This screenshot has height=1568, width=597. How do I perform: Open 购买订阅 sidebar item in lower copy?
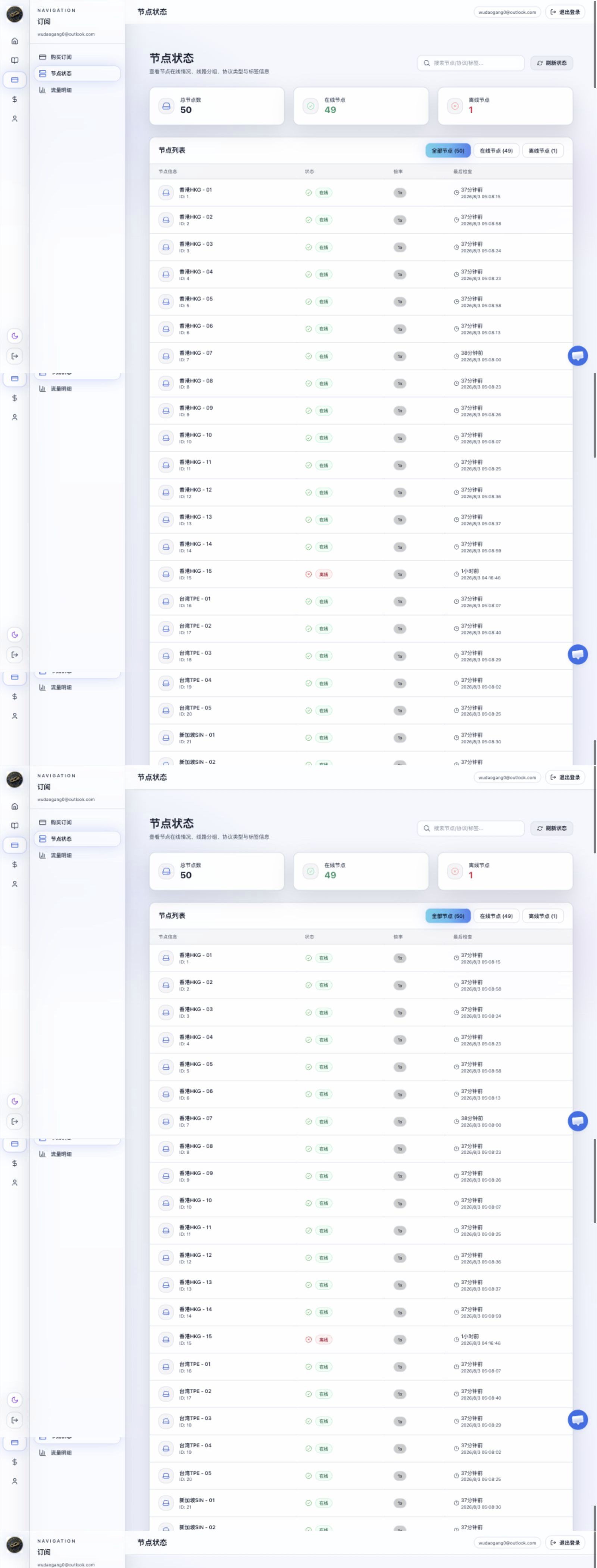tap(77, 822)
